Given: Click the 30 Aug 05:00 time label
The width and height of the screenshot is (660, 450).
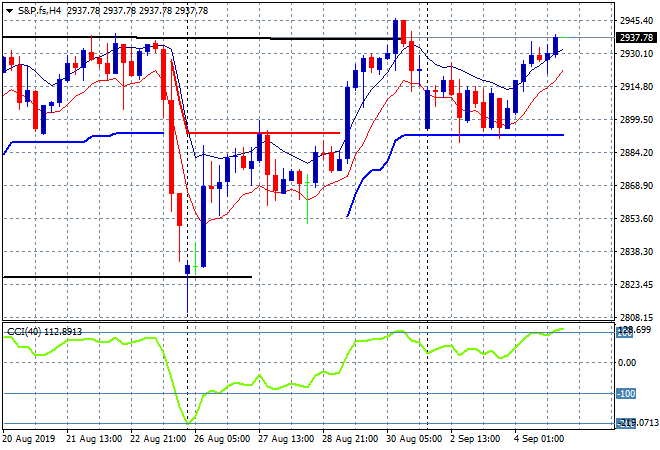Looking at the screenshot, I should [414, 439].
